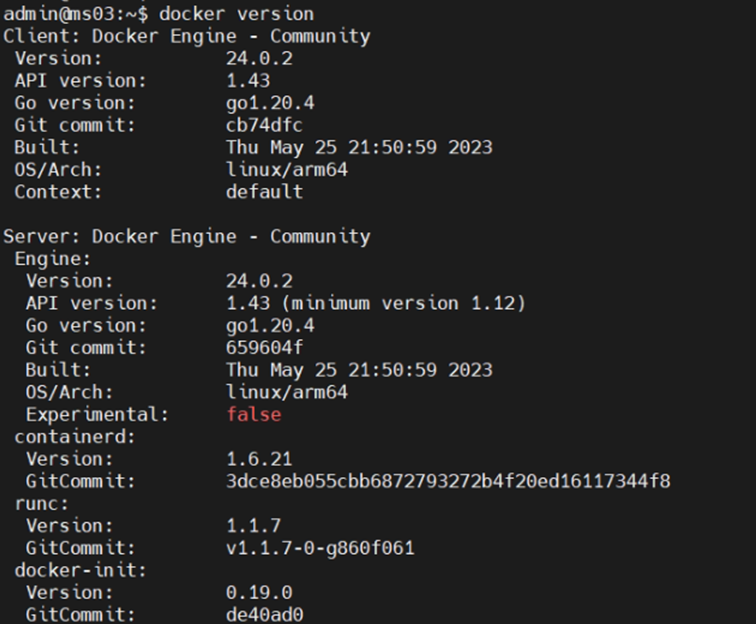
Task: Click the 'Engine:' section label
Action: pos(53,259)
